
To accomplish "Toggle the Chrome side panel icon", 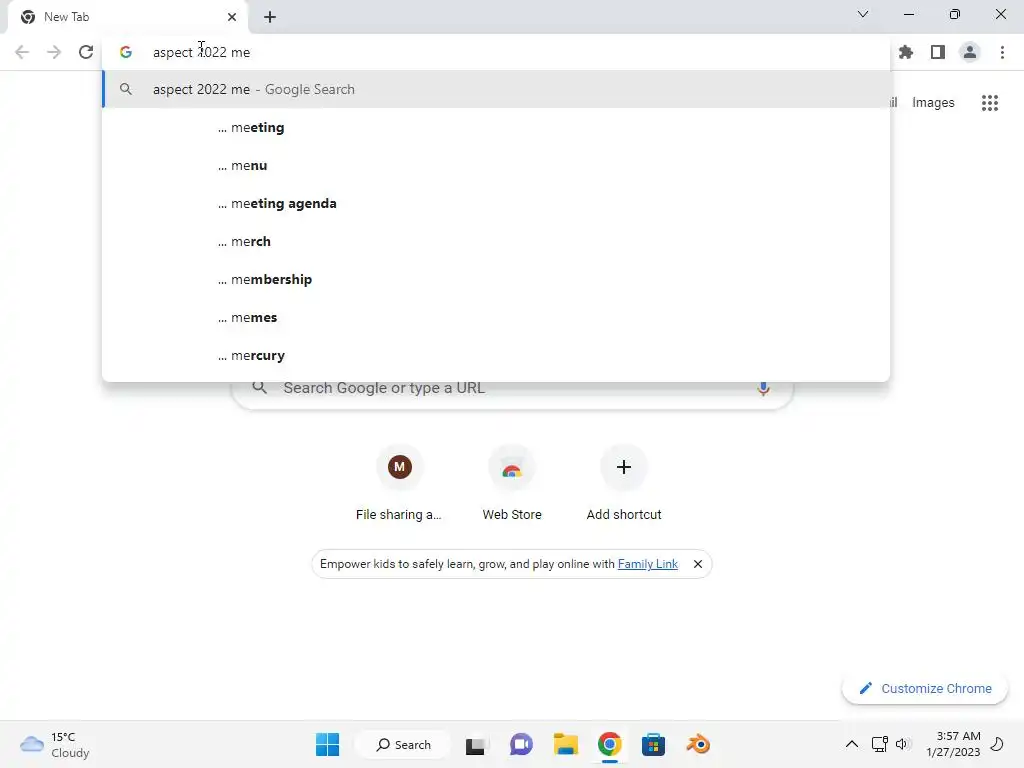I will click(938, 52).
